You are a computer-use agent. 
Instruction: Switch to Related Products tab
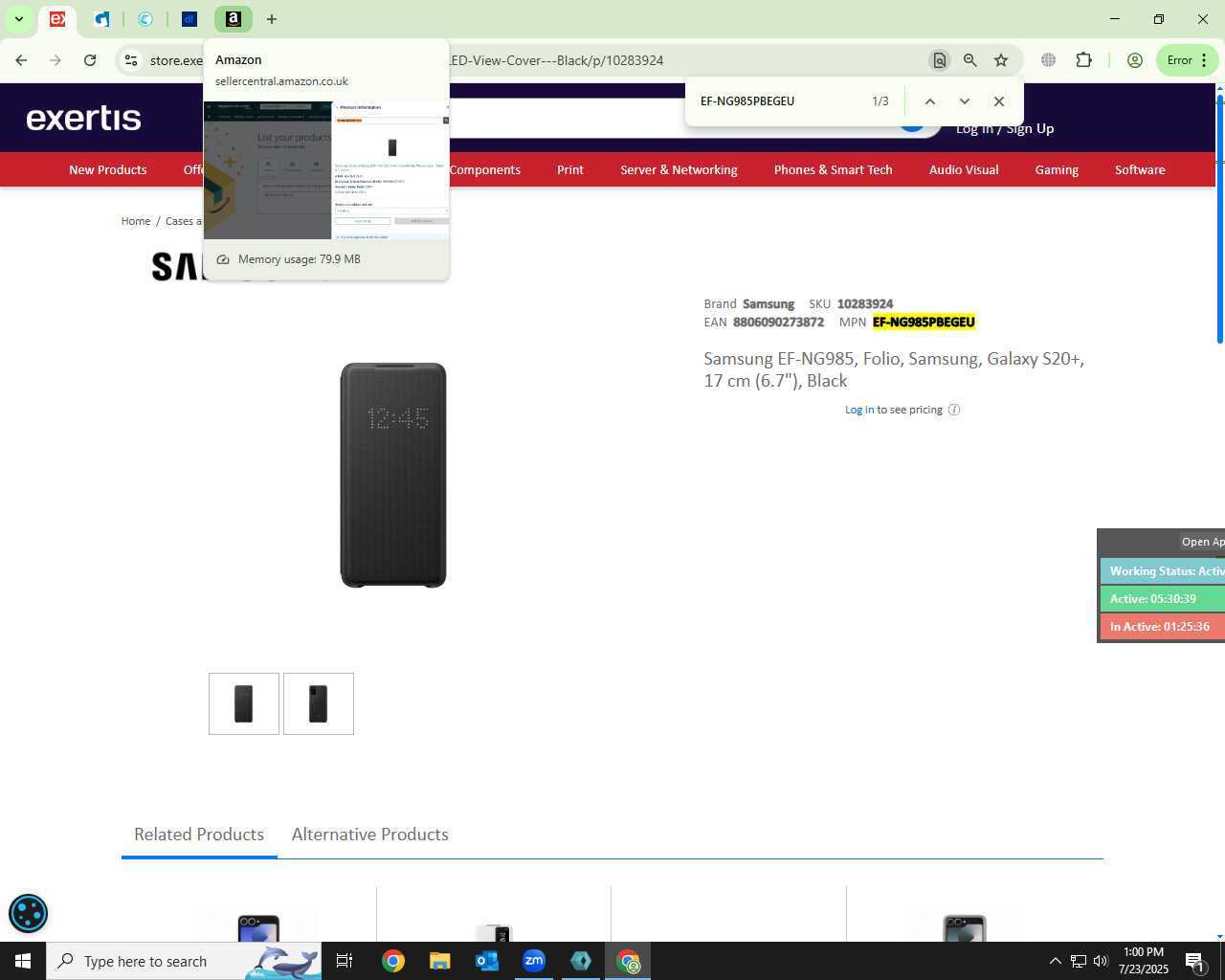pyautogui.click(x=199, y=835)
